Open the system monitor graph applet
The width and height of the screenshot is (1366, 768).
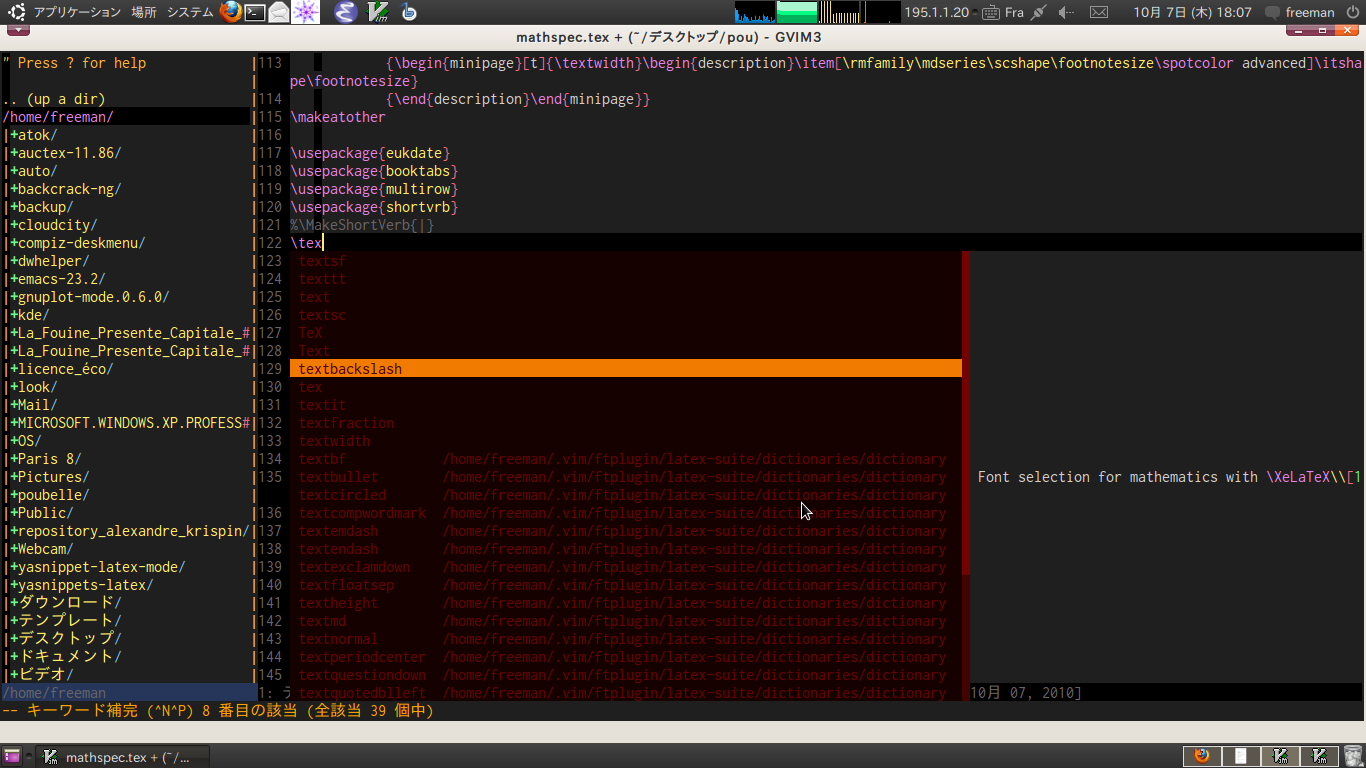point(817,12)
